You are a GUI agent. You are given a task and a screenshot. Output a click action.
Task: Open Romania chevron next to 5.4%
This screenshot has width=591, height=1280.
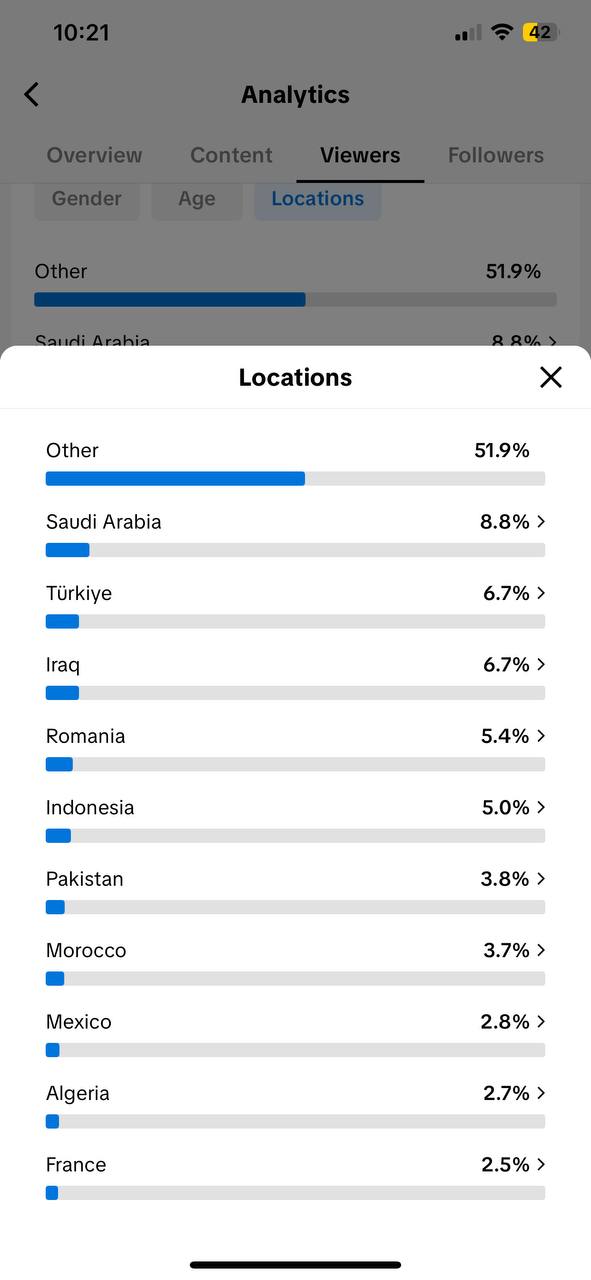coord(541,736)
